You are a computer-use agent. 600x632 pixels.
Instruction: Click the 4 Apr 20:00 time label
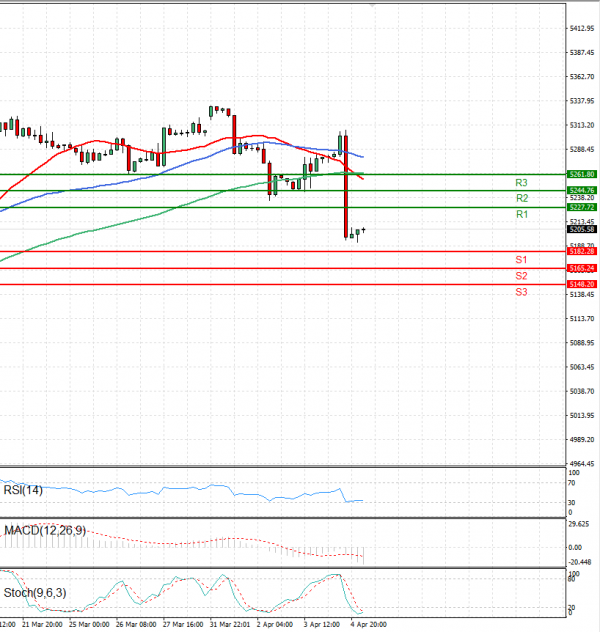[x=368, y=624]
